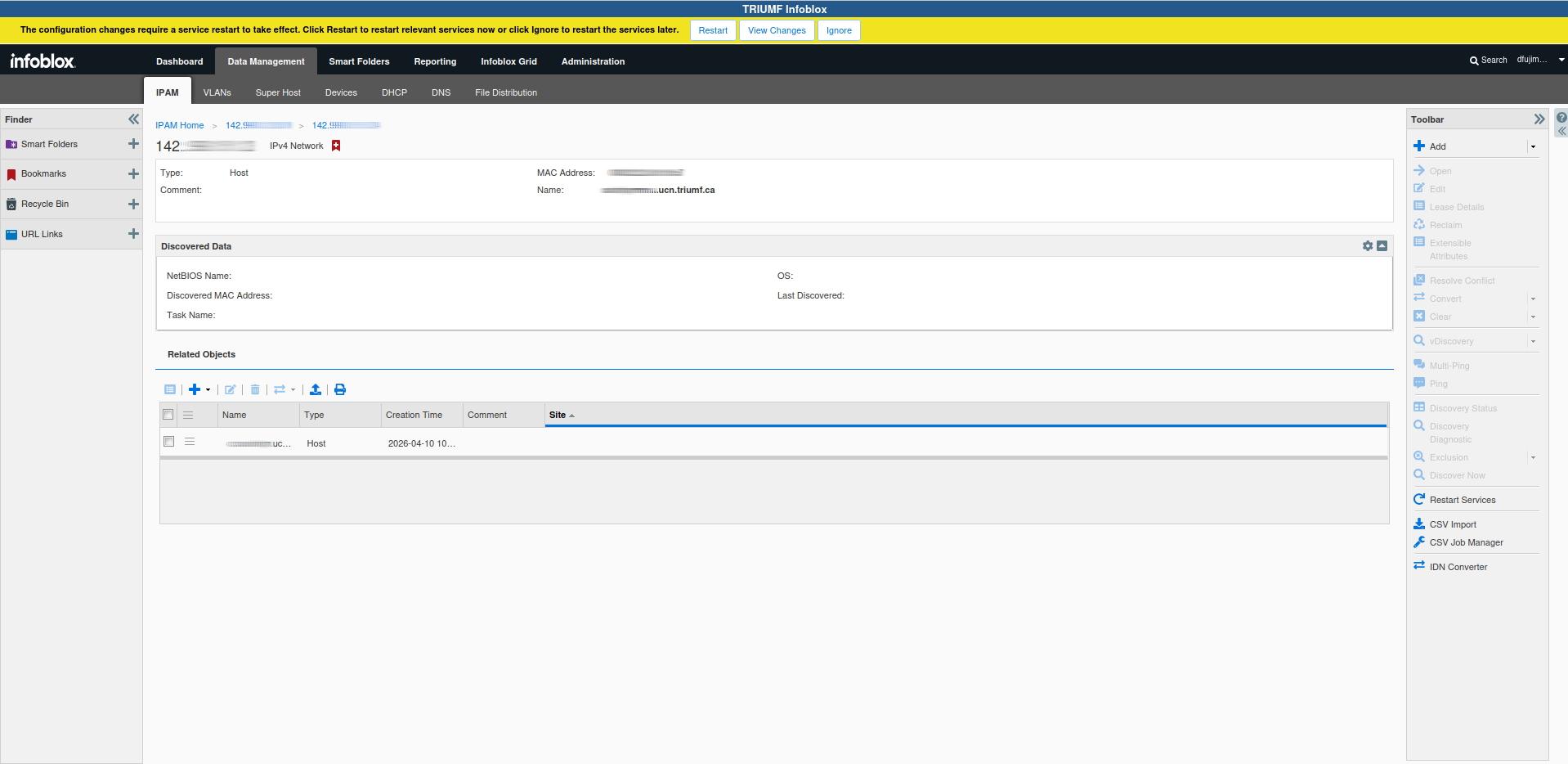
Task: Go to IPAM Home breadcrumb link
Action: click(180, 125)
